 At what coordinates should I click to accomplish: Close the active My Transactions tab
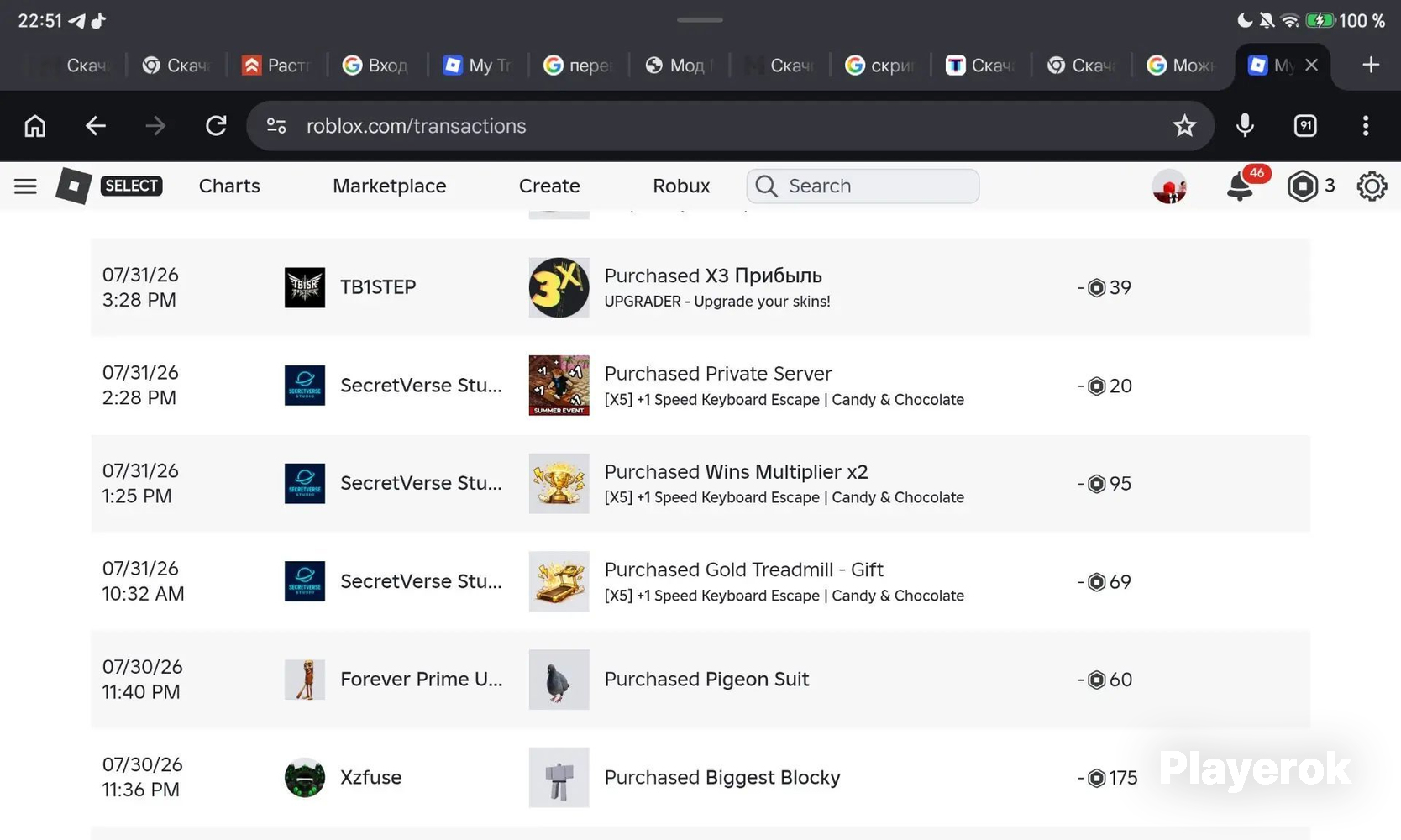click(1311, 65)
